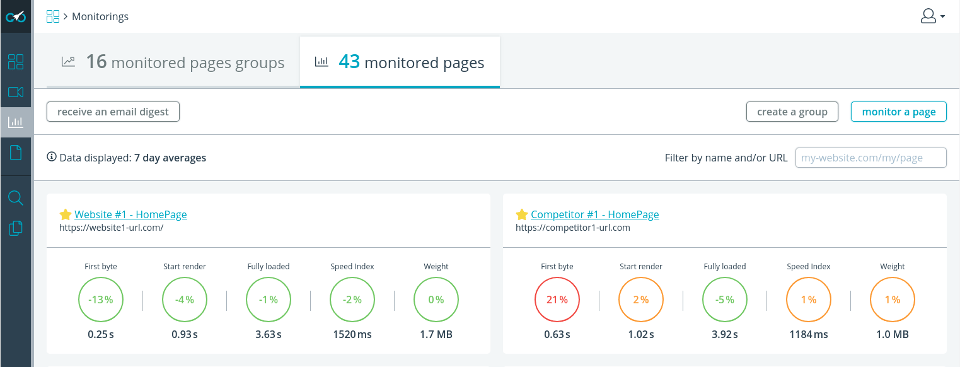The height and width of the screenshot is (367, 960).
Task: Select the 43 monitored pages tab
Action: 400,62
